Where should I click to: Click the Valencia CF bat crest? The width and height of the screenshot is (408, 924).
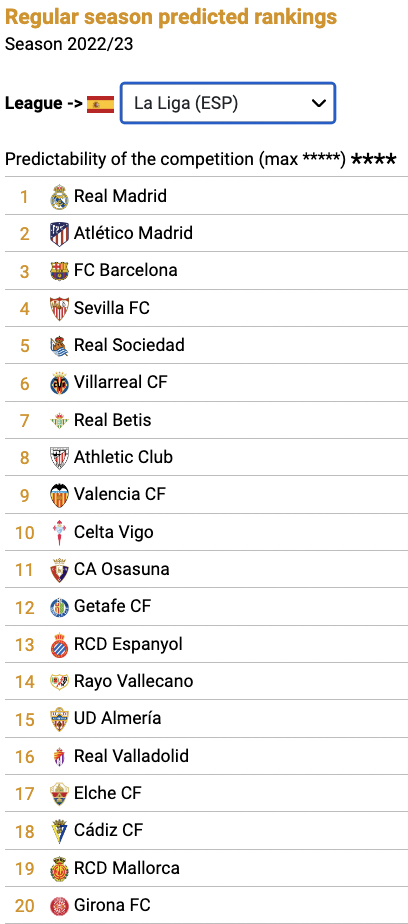point(60,494)
